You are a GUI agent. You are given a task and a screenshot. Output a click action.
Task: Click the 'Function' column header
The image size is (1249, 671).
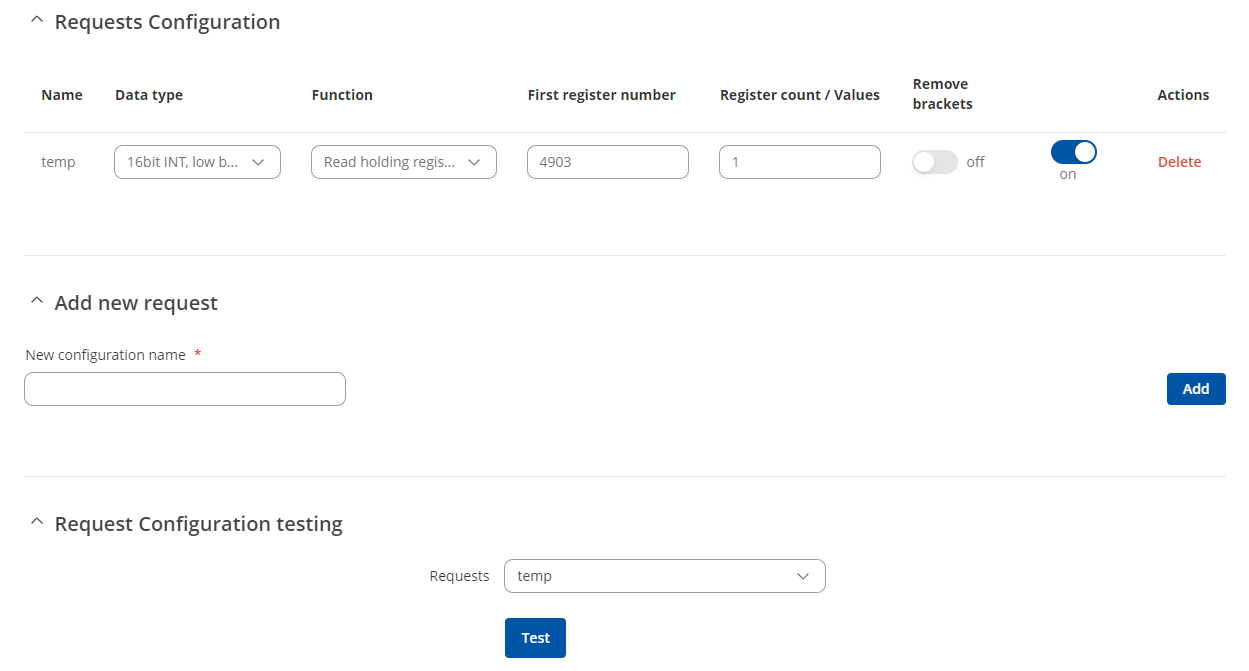[342, 95]
